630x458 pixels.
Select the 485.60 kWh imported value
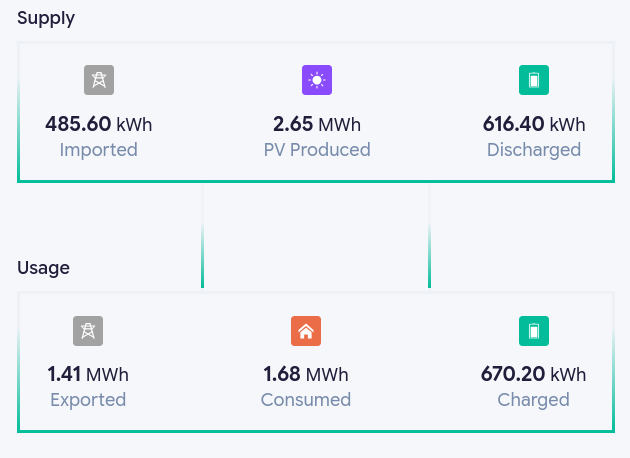(x=99, y=124)
